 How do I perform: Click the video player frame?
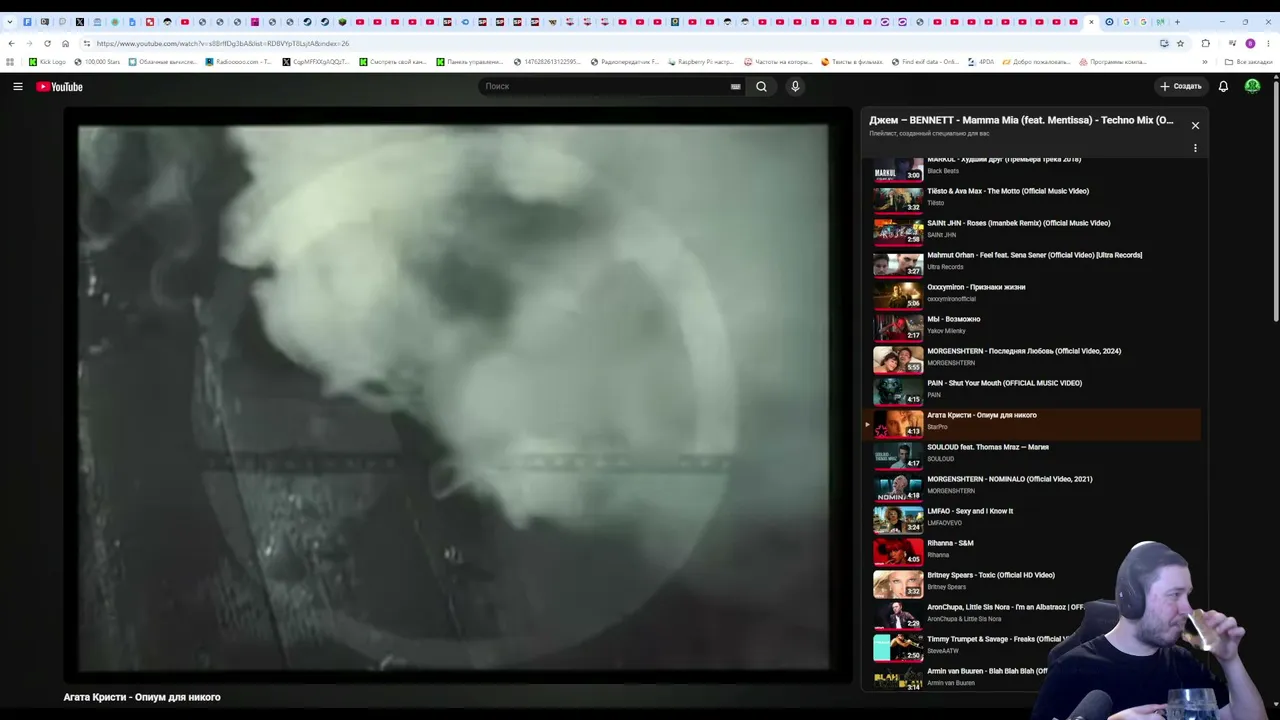pos(457,396)
